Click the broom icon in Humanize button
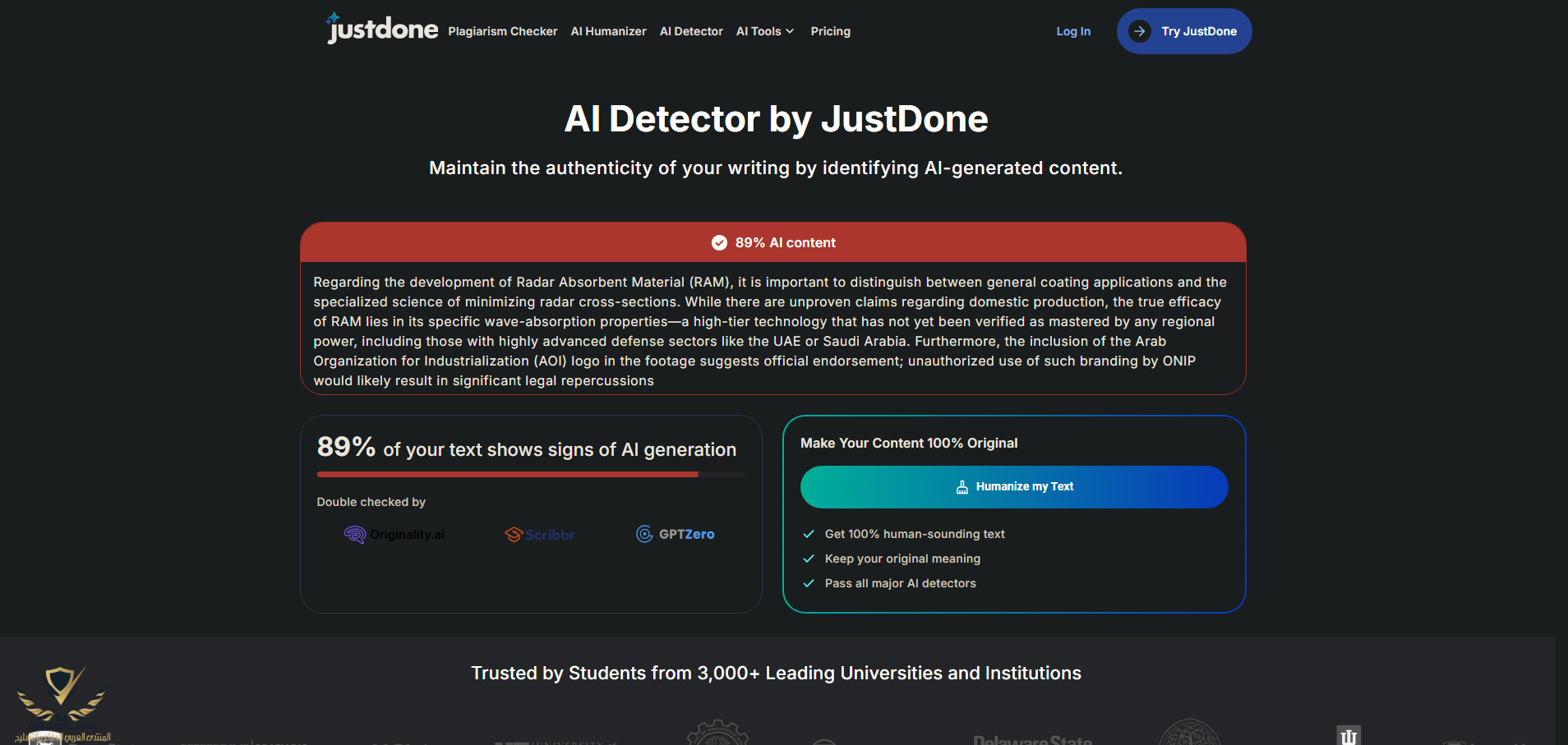 click(962, 487)
